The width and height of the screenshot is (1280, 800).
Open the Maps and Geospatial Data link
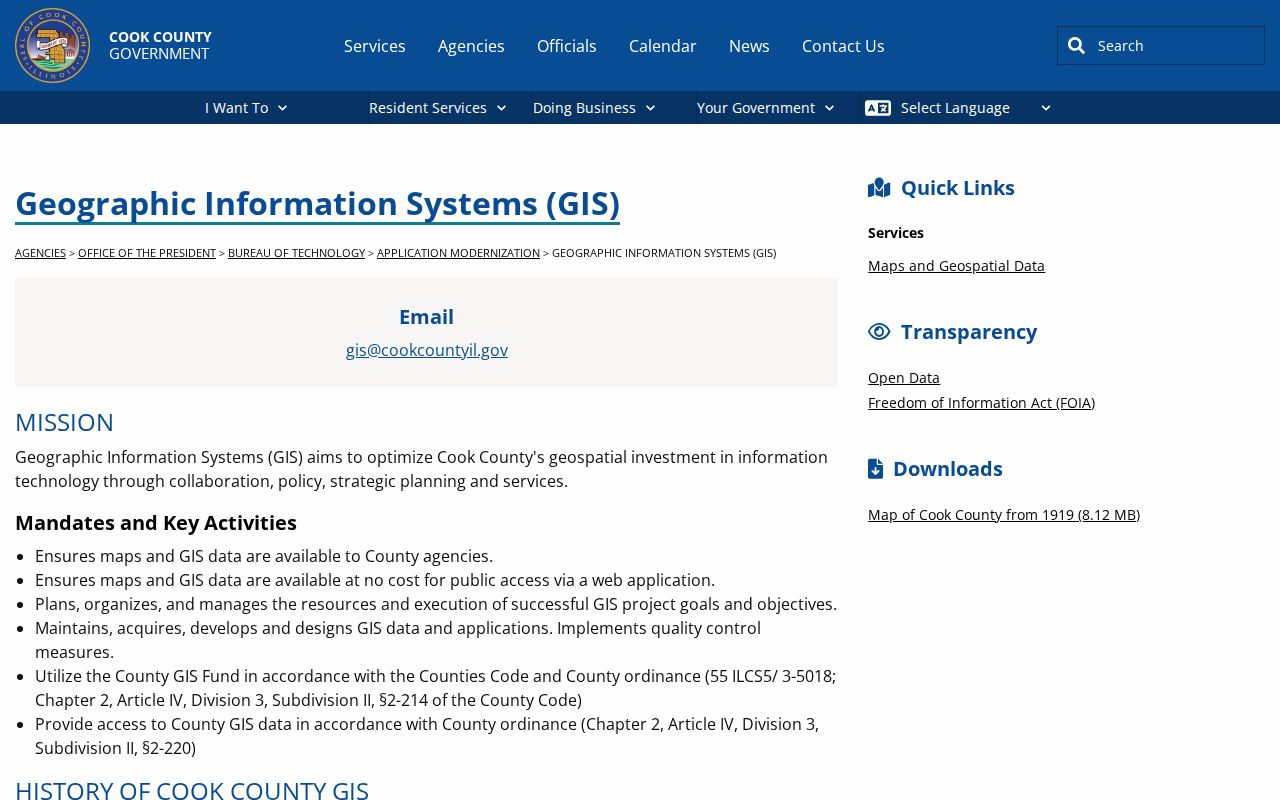click(x=956, y=266)
